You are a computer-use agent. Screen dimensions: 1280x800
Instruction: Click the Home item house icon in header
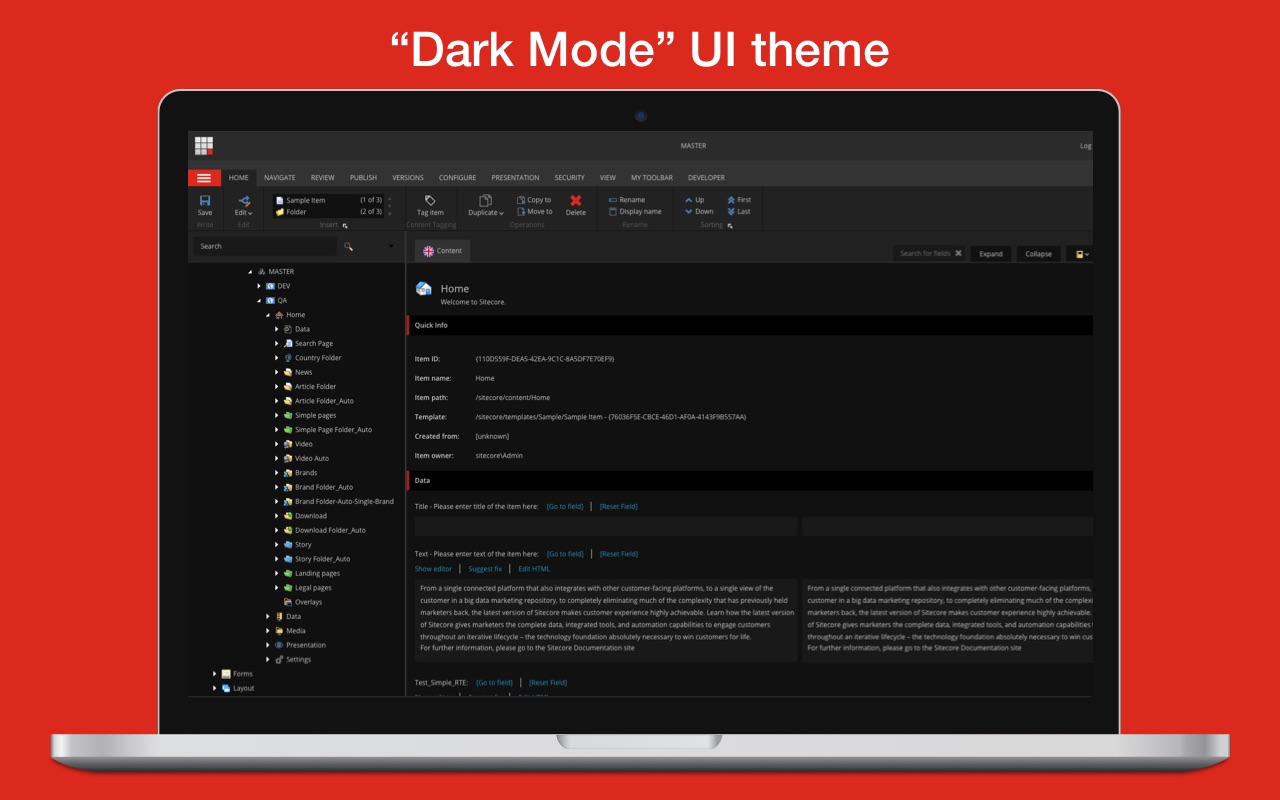point(424,289)
